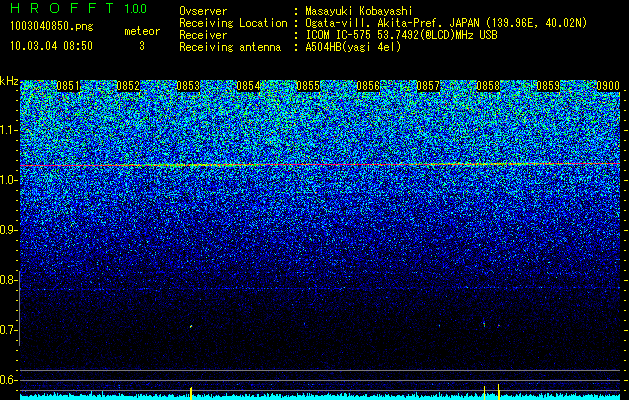The width and height of the screenshot is (629, 400).
Task: Click the date stamp 10.03.04 08:50
Action: (51, 46)
